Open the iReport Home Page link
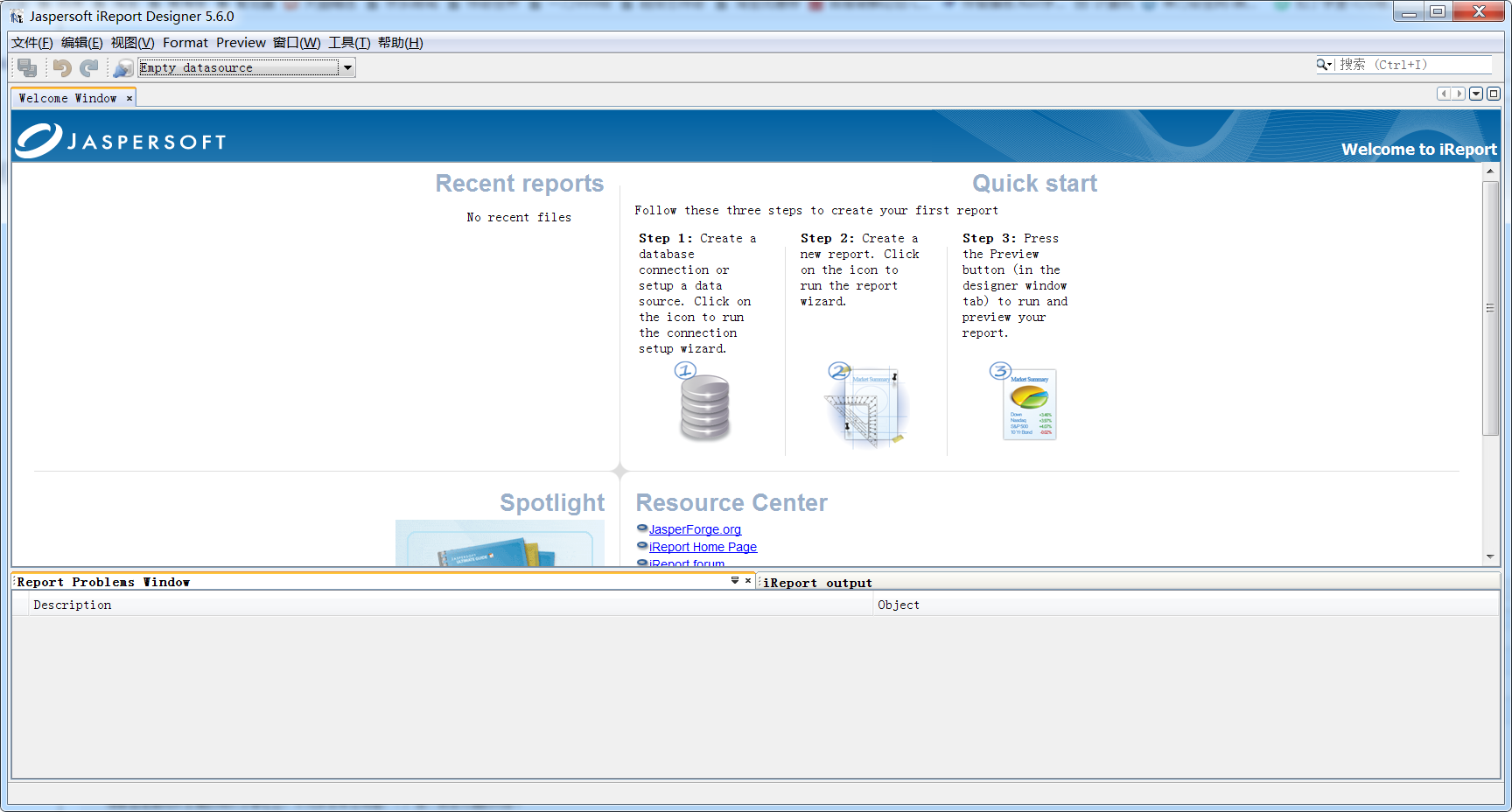Image resolution: width=1512 pixels, height=812 pixels. [703, 547]
